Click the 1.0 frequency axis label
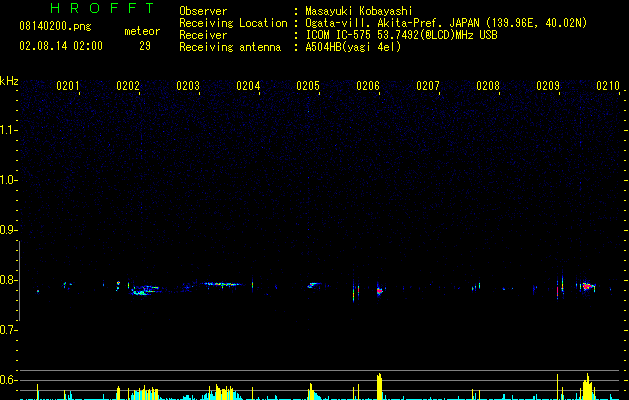Image resolution: width=629 pixels, height=400 pixels. 8,180
